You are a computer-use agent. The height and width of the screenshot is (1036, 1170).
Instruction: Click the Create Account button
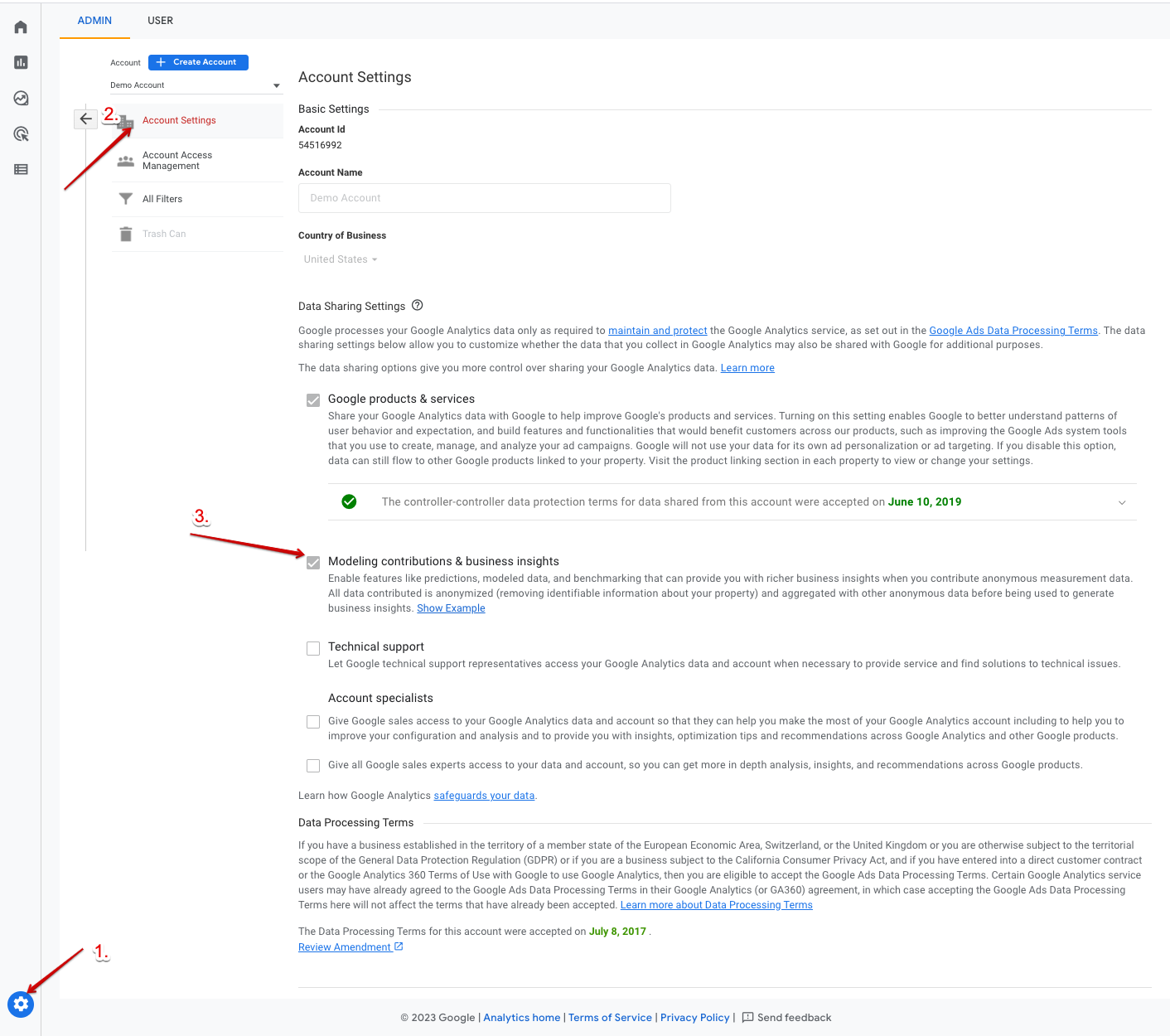198,62
